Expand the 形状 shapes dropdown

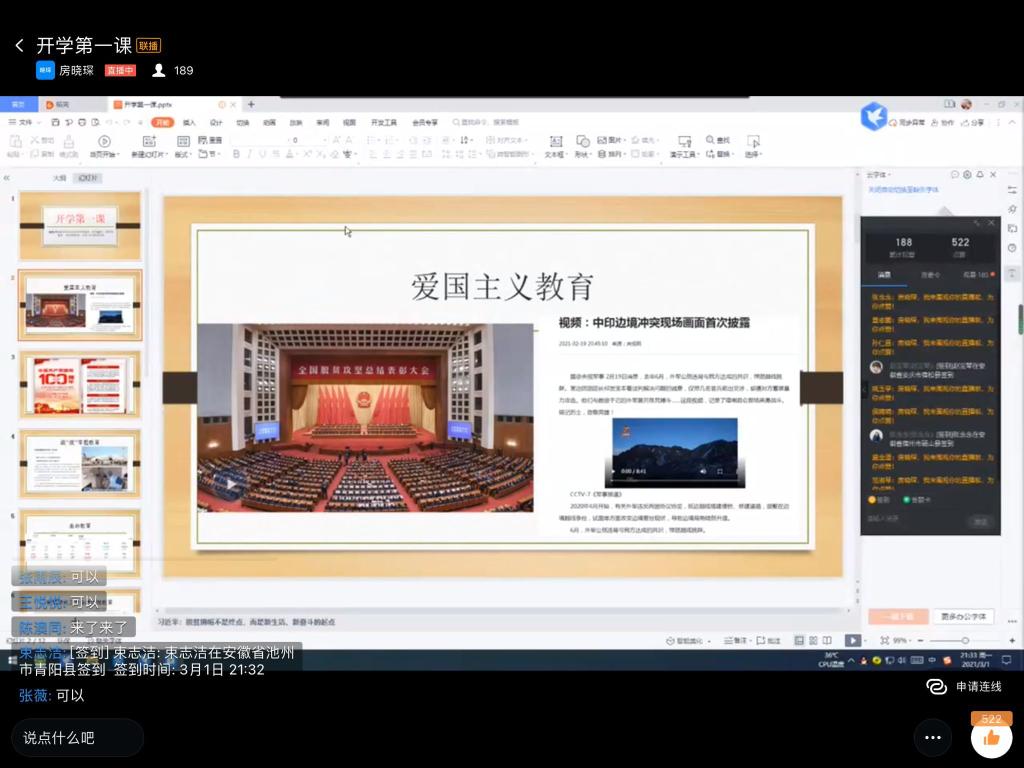point(584,154)
